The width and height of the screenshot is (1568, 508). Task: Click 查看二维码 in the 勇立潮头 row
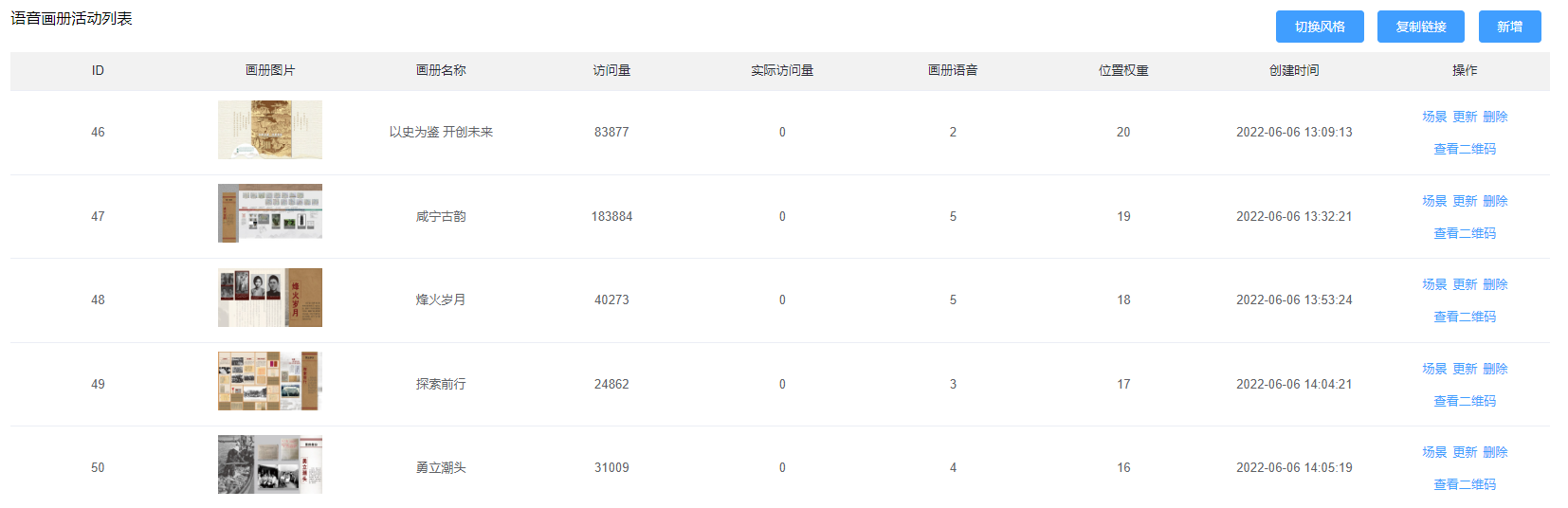click(1465, 484)
